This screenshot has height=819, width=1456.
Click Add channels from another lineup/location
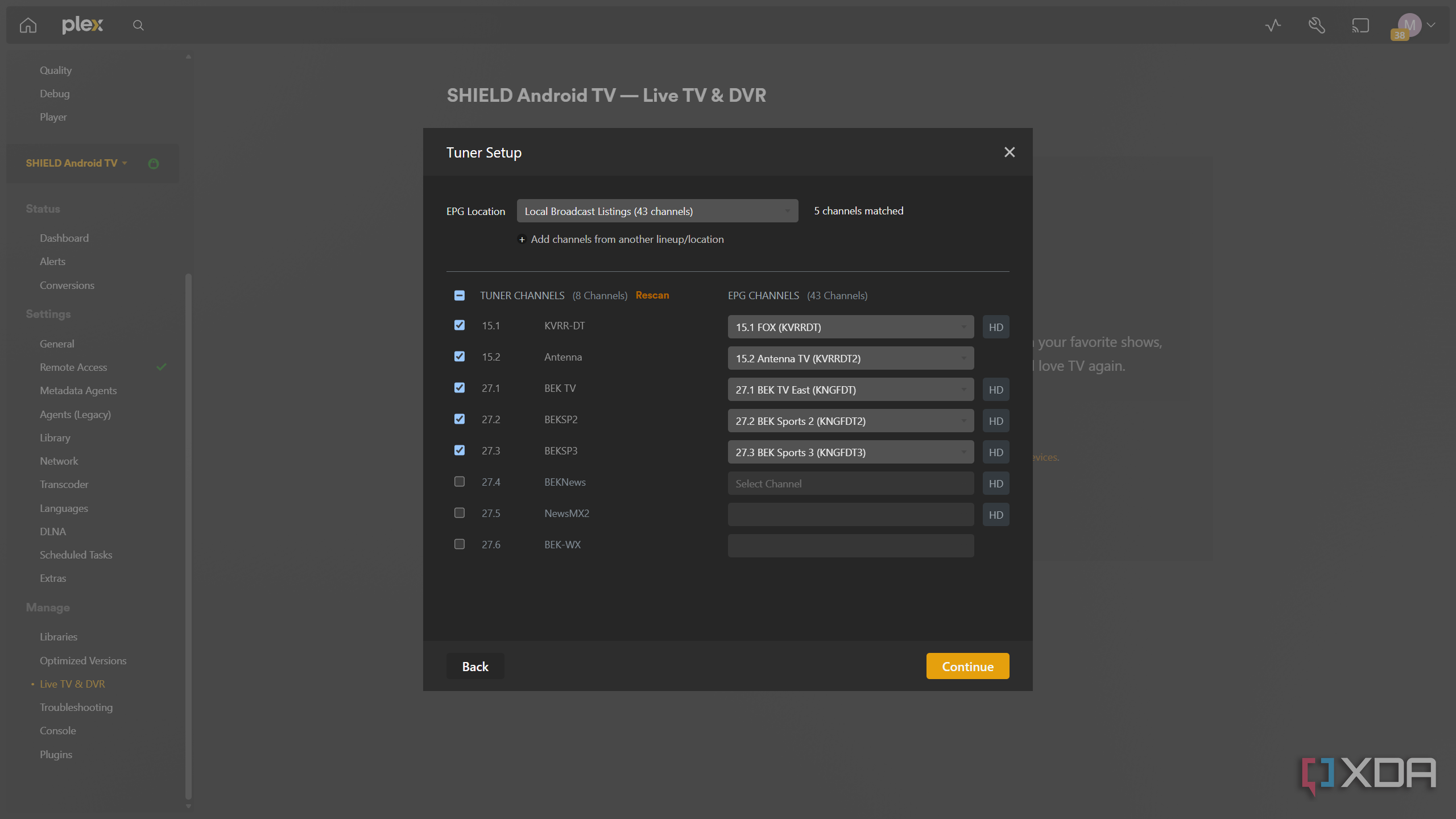(627, 239)
